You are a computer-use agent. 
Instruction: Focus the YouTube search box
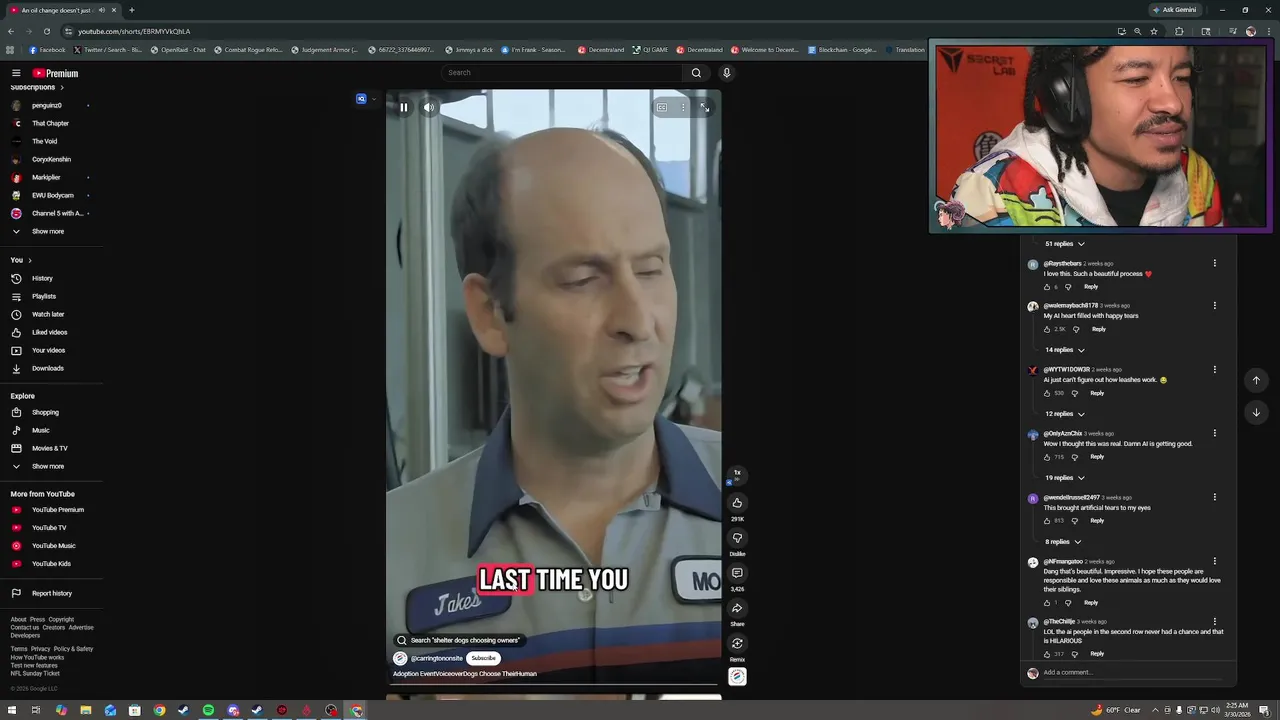point(563,72)
